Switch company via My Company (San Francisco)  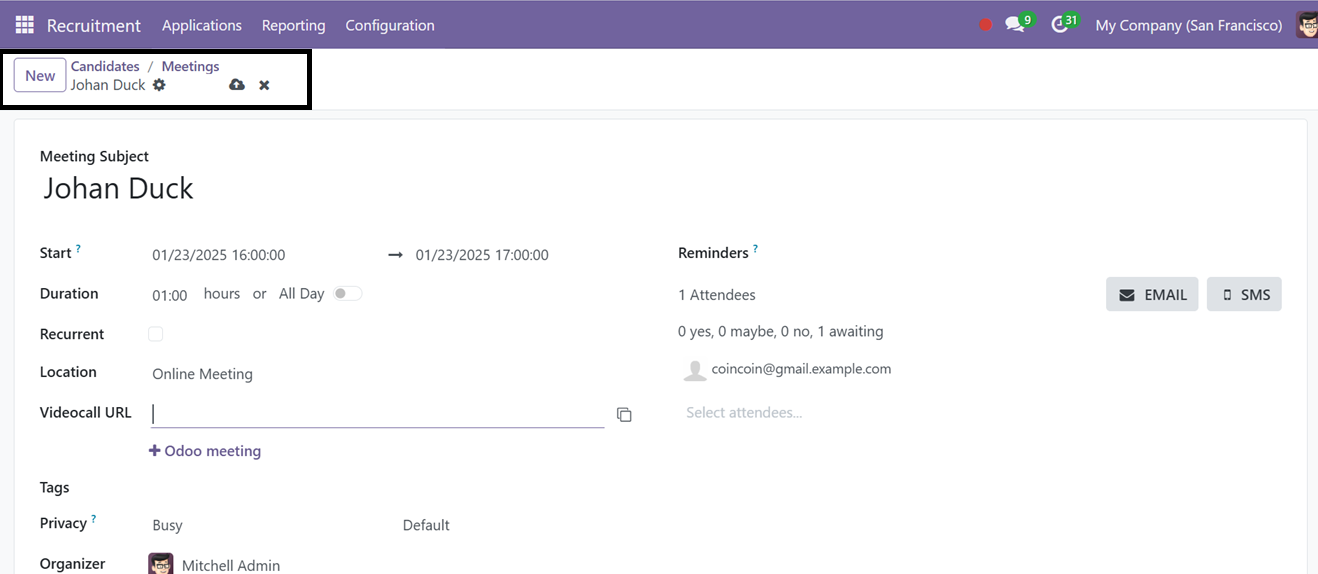tap(1188, 25)
